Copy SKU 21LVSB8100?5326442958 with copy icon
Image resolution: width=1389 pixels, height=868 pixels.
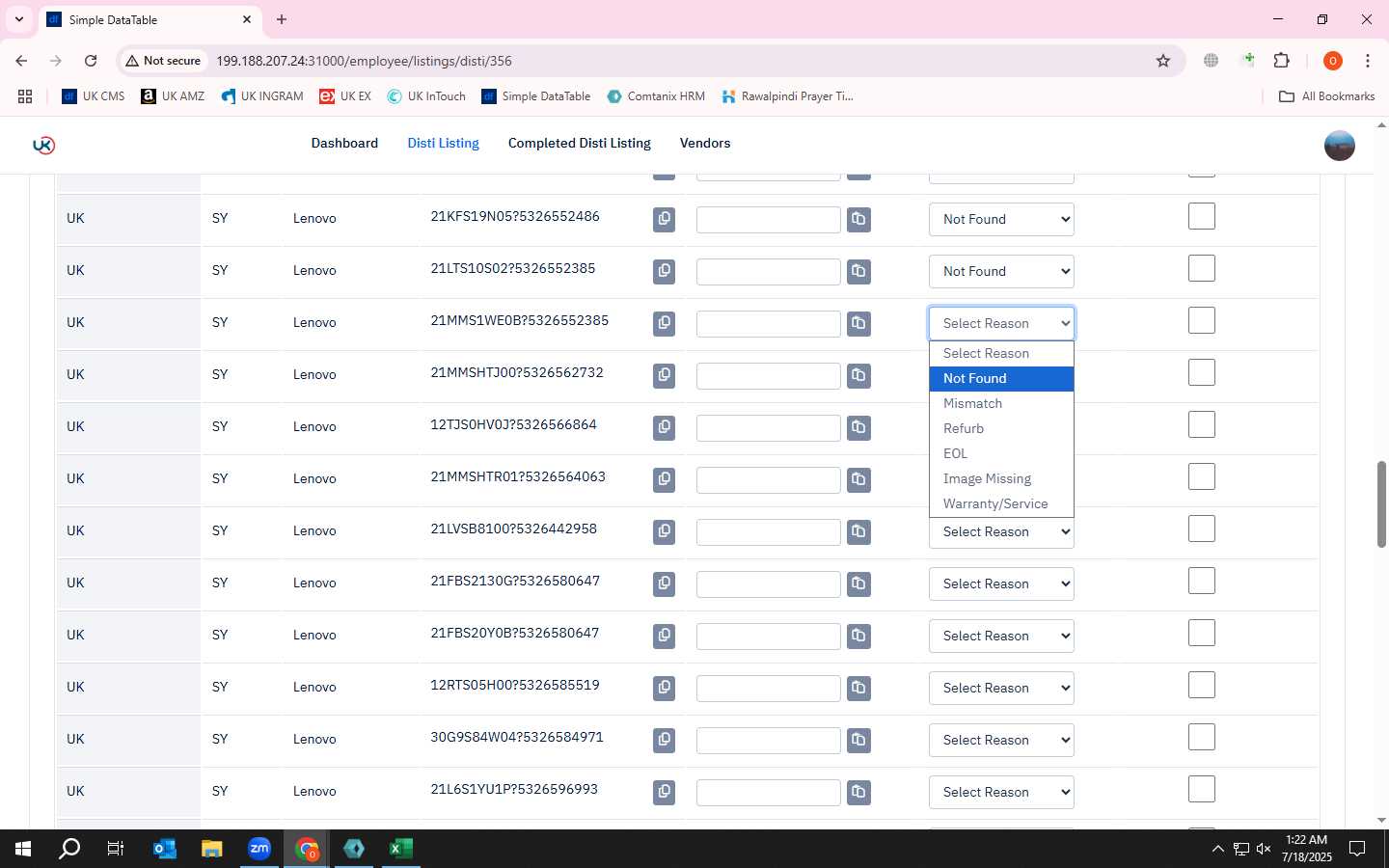tap(664, 531)
